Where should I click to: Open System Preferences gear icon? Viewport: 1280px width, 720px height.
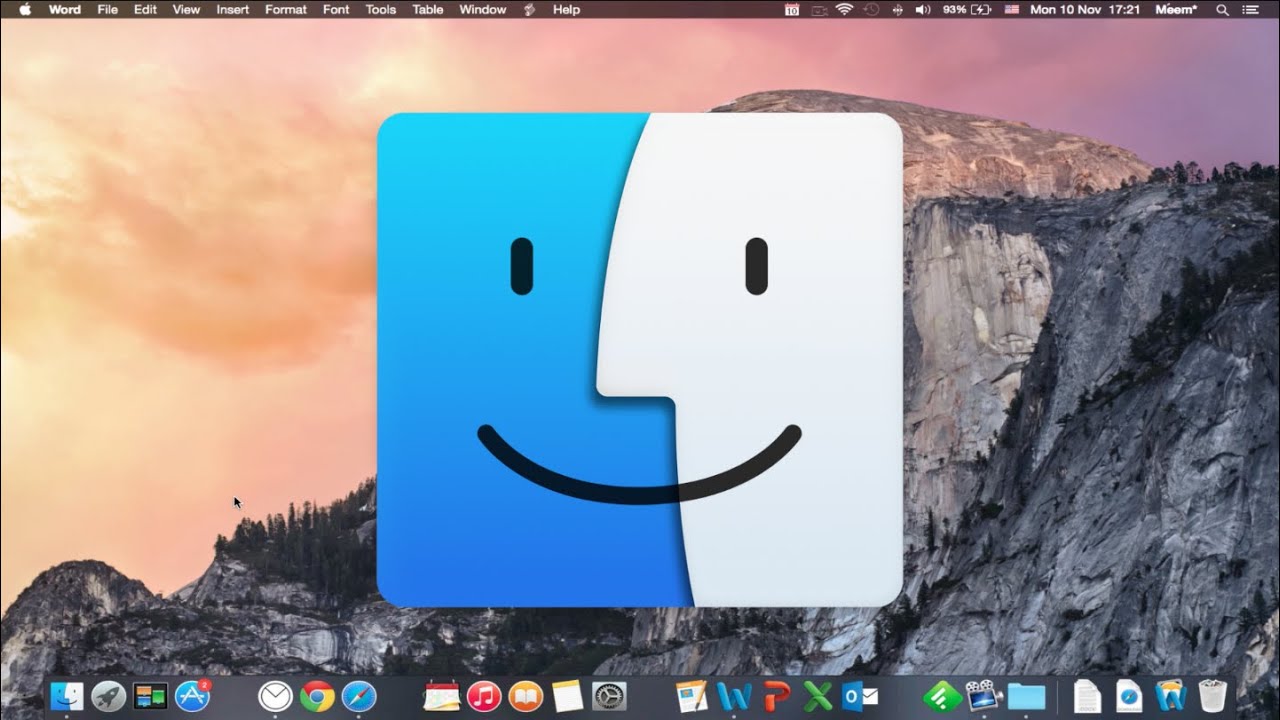click(609, 696)
